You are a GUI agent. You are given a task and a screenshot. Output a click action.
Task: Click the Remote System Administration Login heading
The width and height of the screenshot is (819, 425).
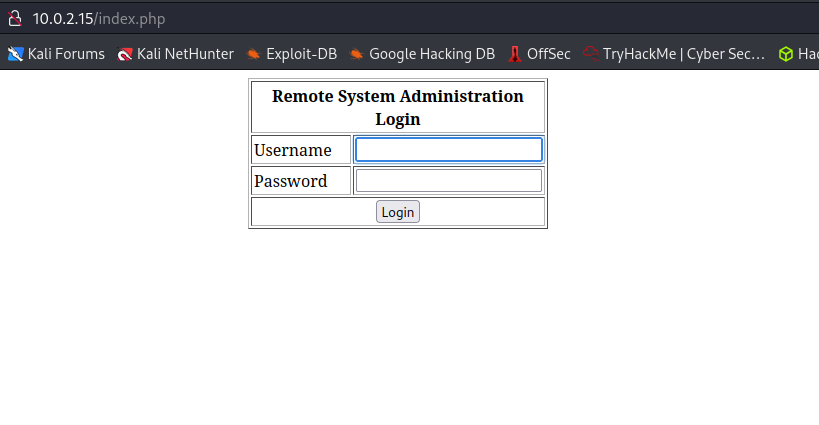click(x=398, y=108)
